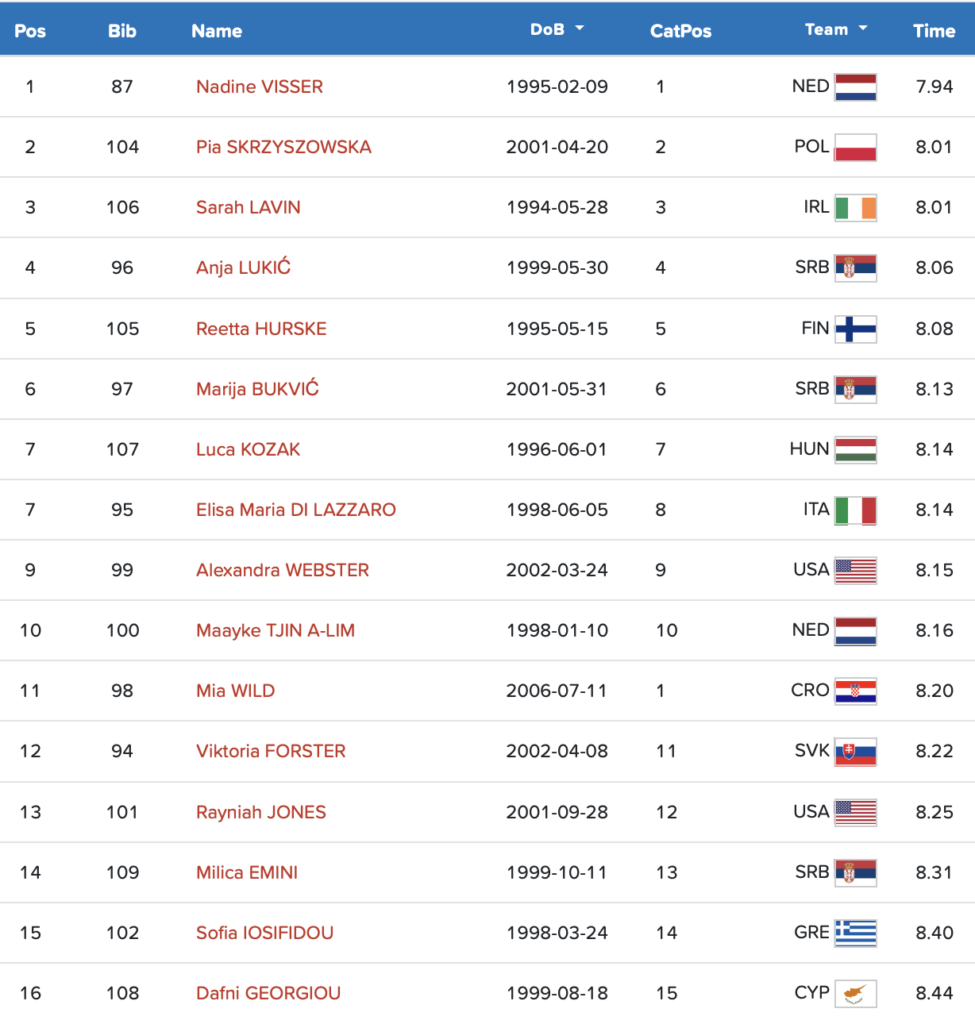Open the DoB column dropdown arrow
The image size is (975, 1024).
click(x=579, y=29)
